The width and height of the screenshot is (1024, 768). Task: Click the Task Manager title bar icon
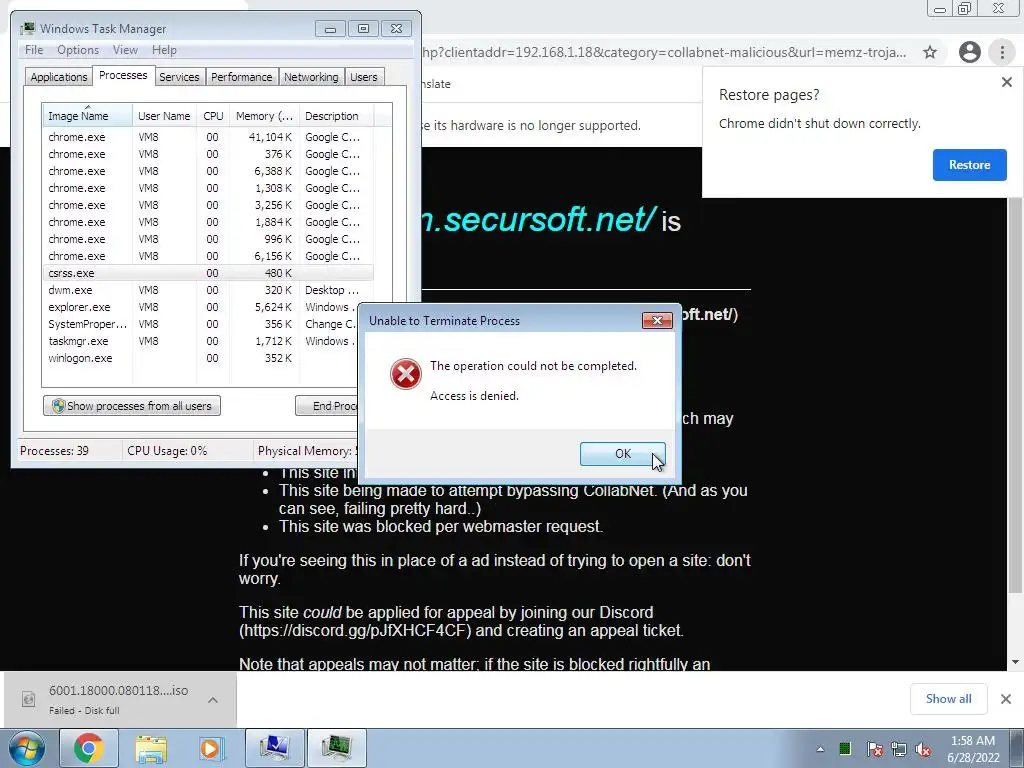(x=27, y=29)
